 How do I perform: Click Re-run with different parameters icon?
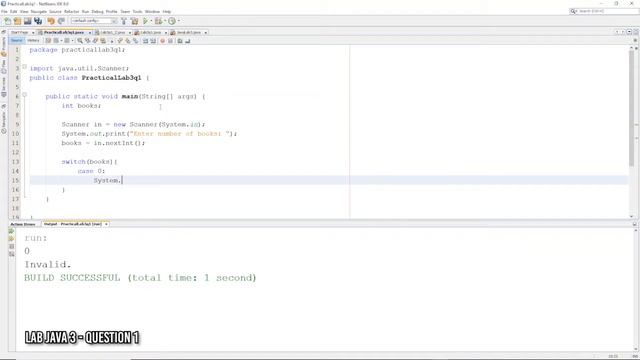coord(11,238)
